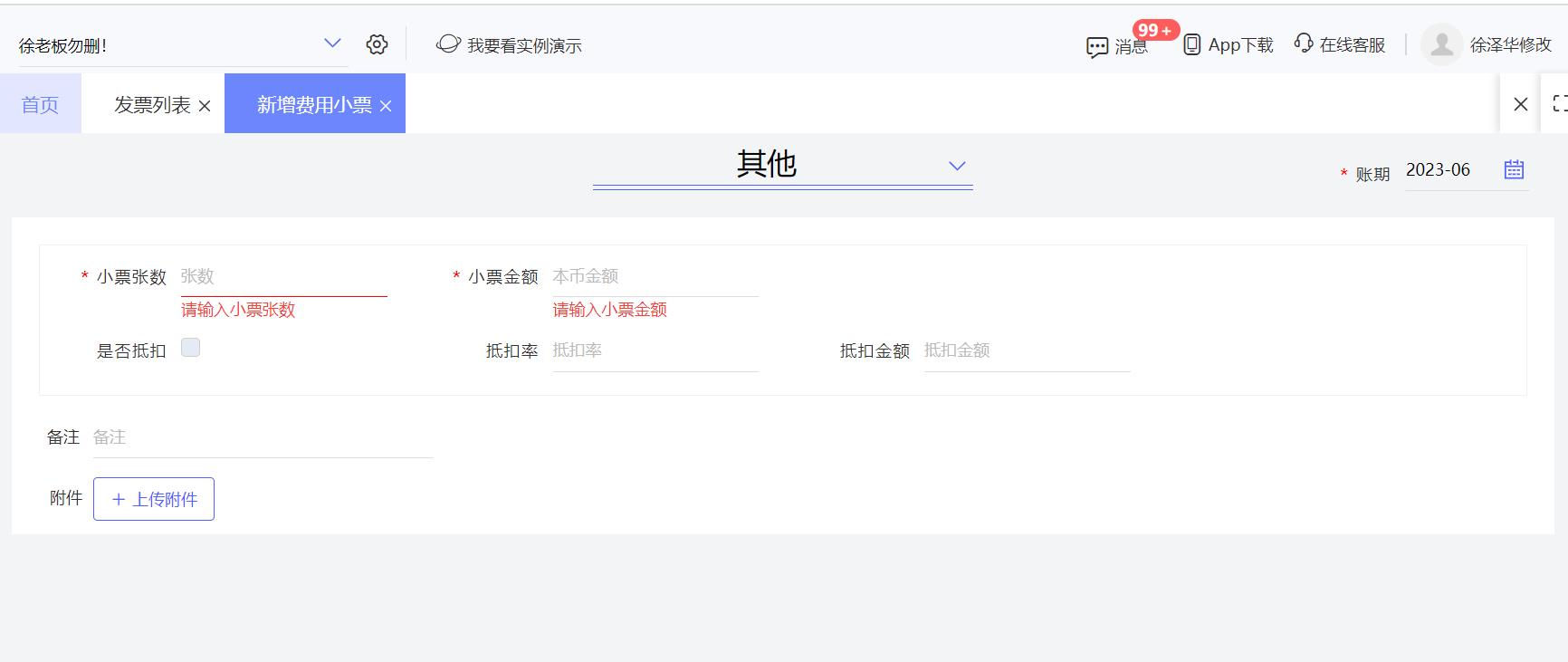The height and width of the screenshot is (662, 1568).
Task: Click the App下载 link text
Action: [1240, 45]
